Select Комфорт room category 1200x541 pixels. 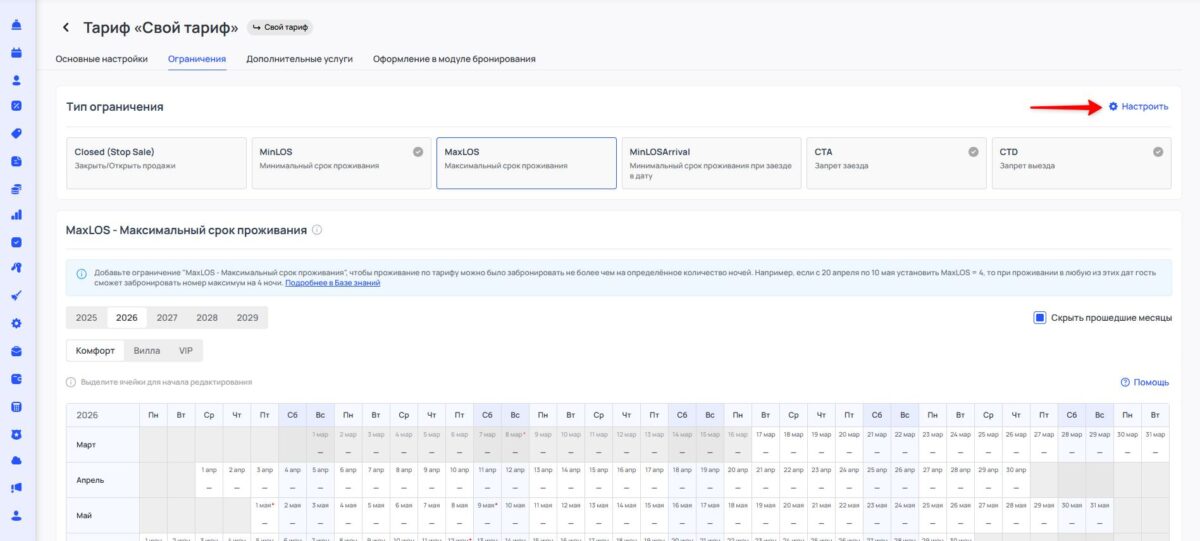tap(96, 351)
